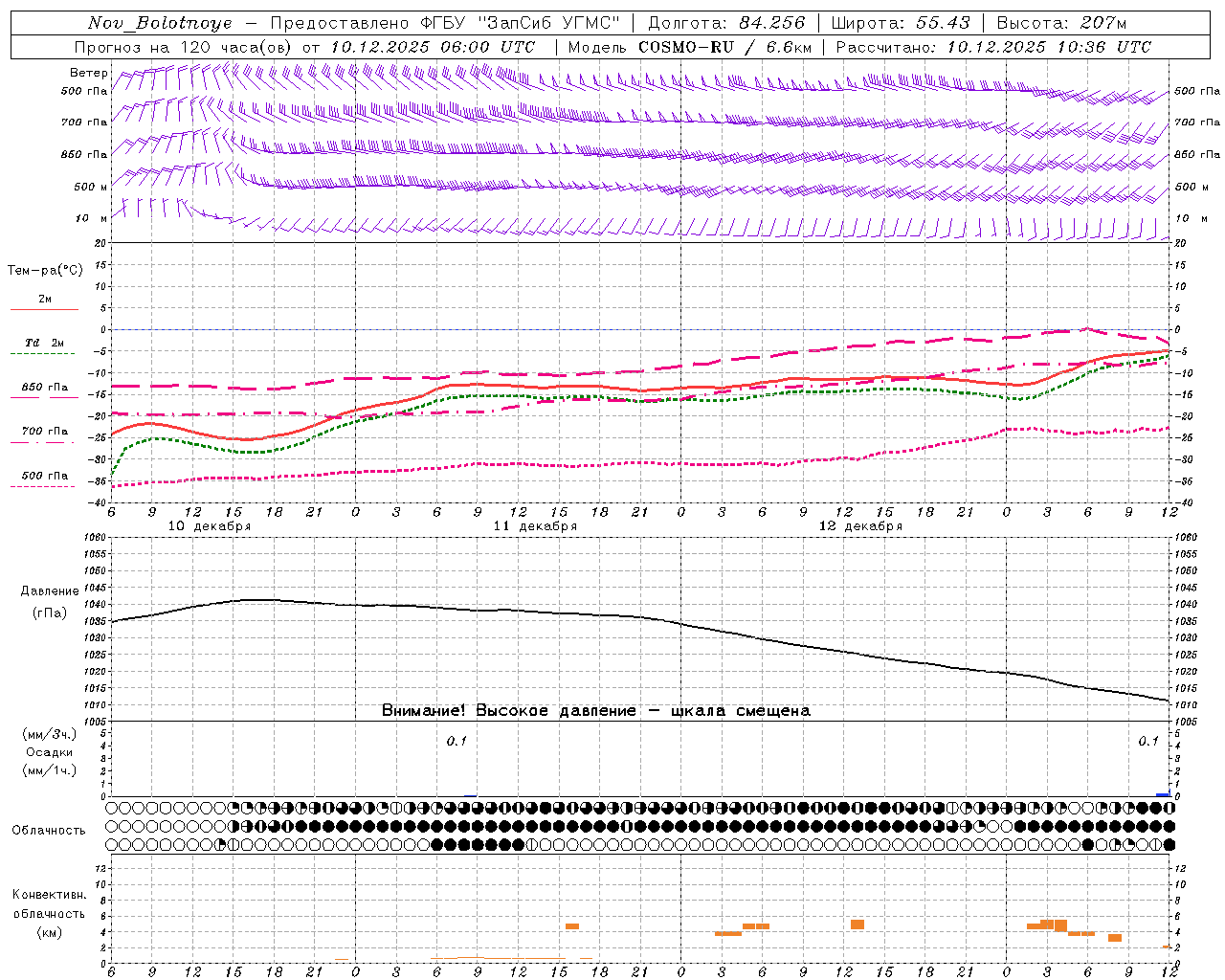This screenshot has width=1225, height=980.
Task: Click the Давление panel label
Action: click(50, 591)
